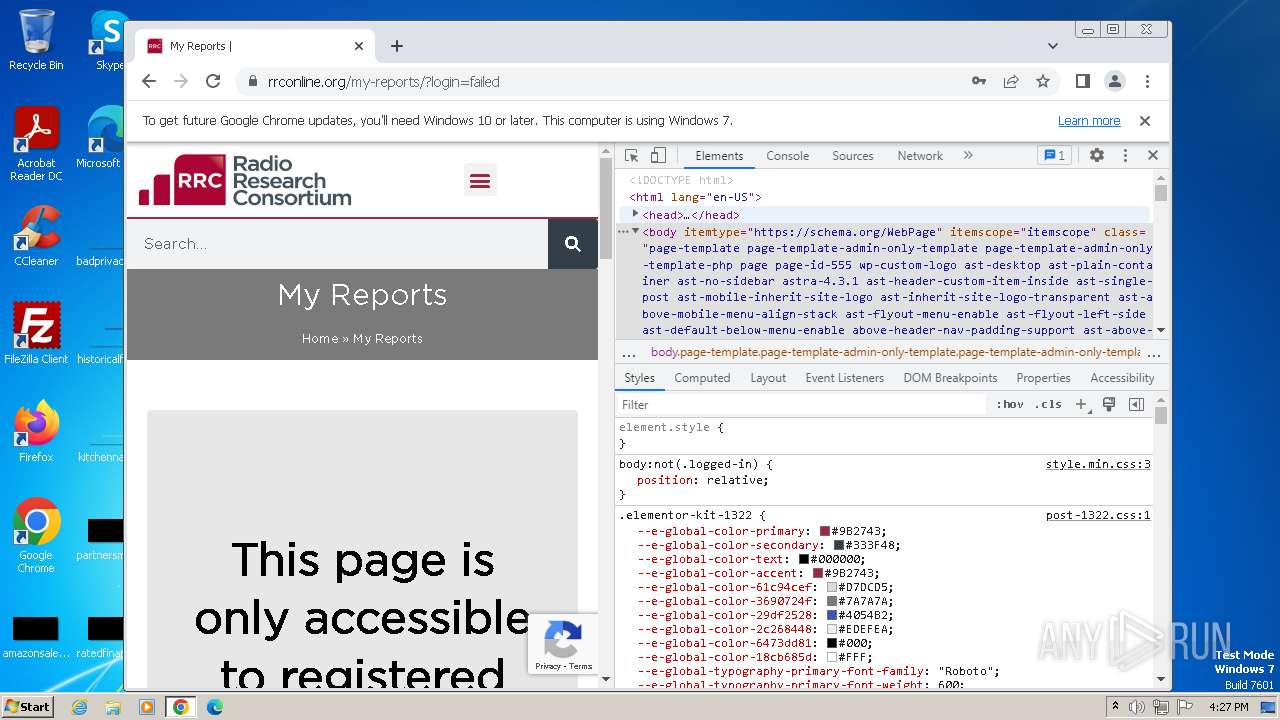1280x720 pixels.
Task: Click the accent color swatch
Action: [x=818, y=573]
